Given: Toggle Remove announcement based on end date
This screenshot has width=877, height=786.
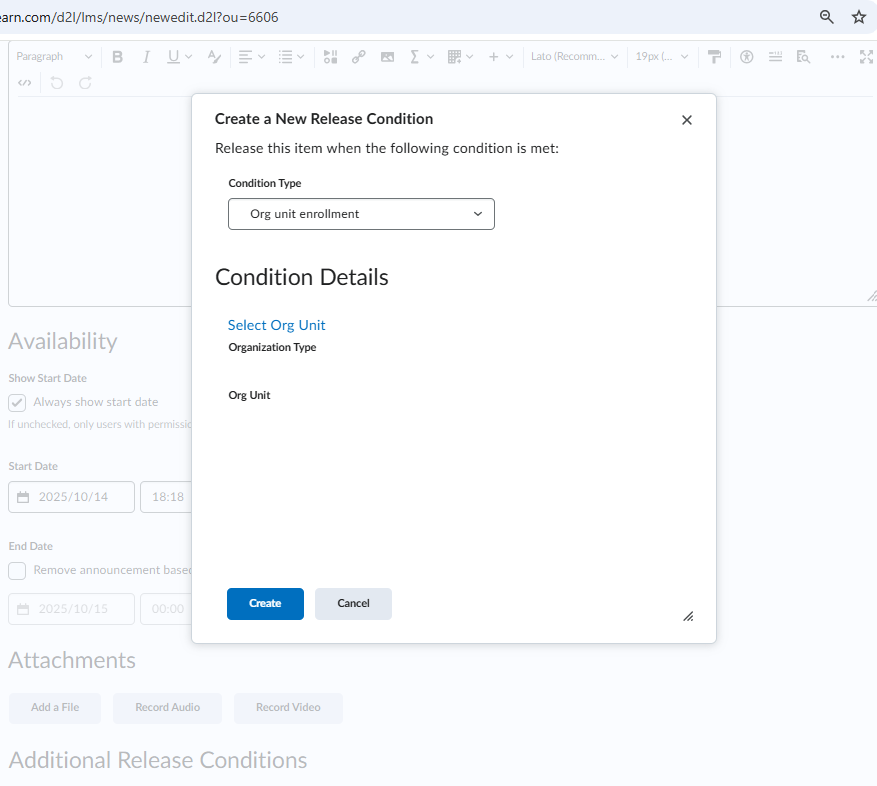Looking at the screenshot, I should pyautogui.click(x=17, y=571).
